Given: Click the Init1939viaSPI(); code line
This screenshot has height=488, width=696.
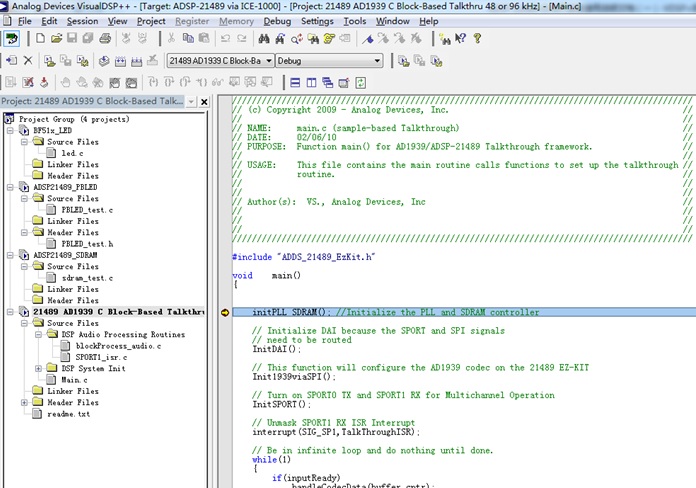Looking at the screenshot, I should point(294,377).
